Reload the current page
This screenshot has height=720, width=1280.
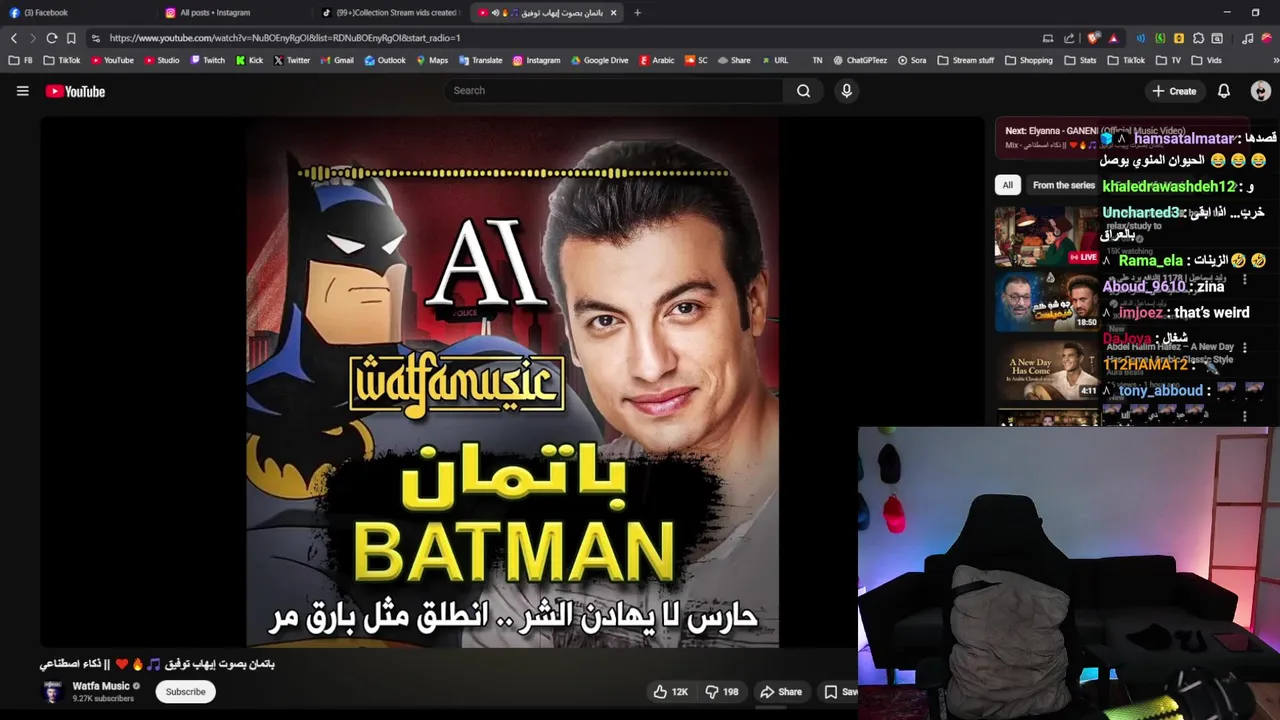point(52,38)
